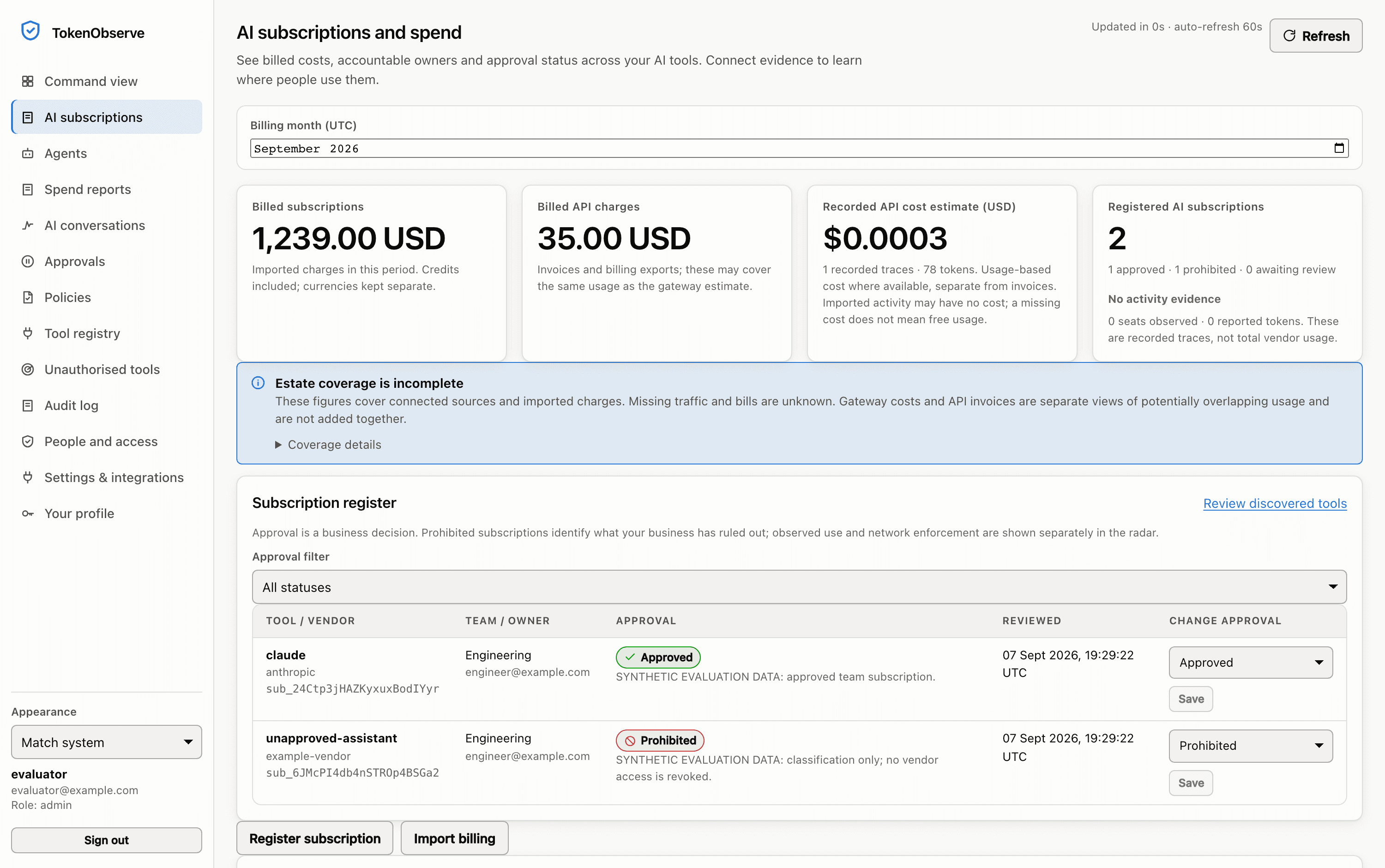Click the AI conversations pulse icon
Viewport: 1385px width, 868px height.
coord(28,225)
